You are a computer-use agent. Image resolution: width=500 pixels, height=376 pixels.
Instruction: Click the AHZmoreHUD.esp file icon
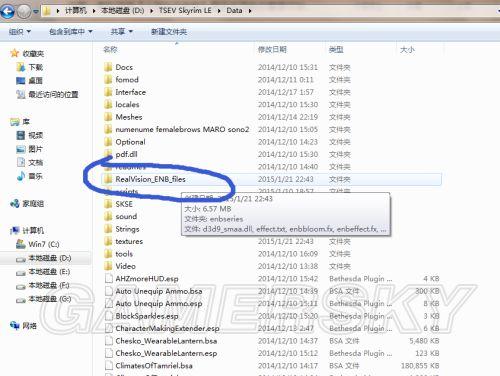(108, 278)
